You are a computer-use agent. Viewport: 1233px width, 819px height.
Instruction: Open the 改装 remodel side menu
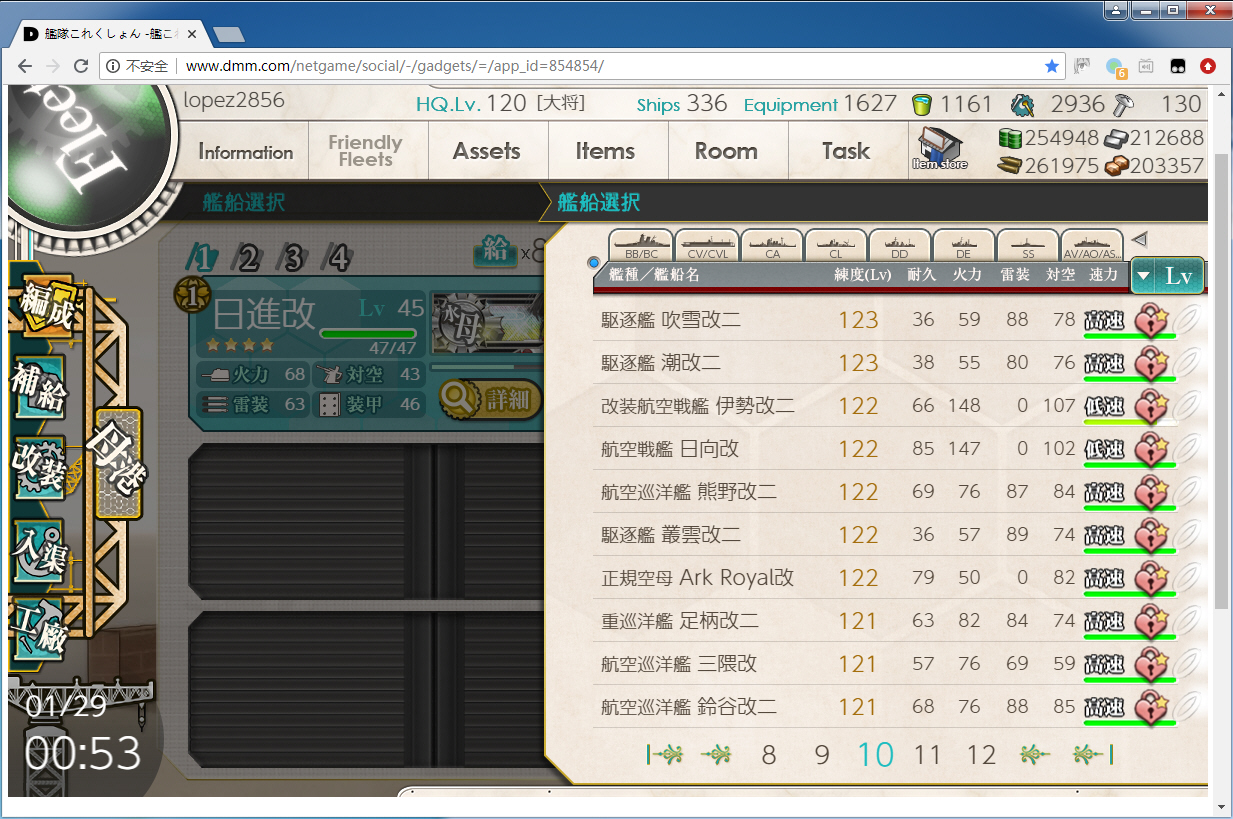tap(40, 468)
